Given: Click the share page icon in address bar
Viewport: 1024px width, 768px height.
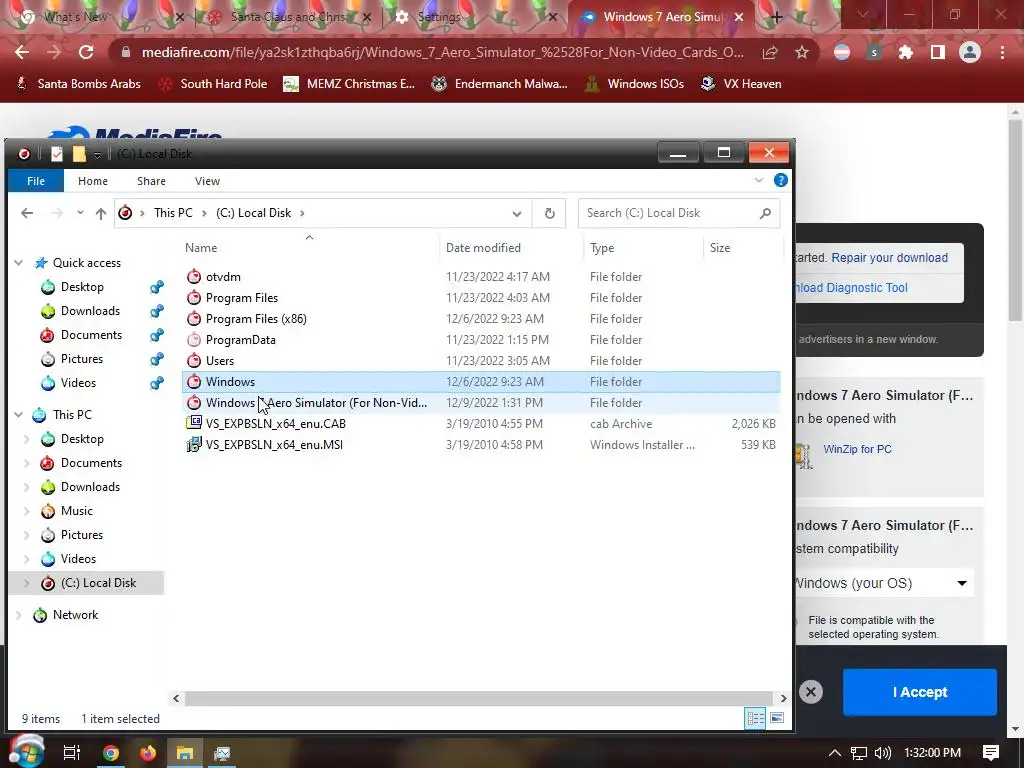Looking at the screenshot, I should coord(770,52).
